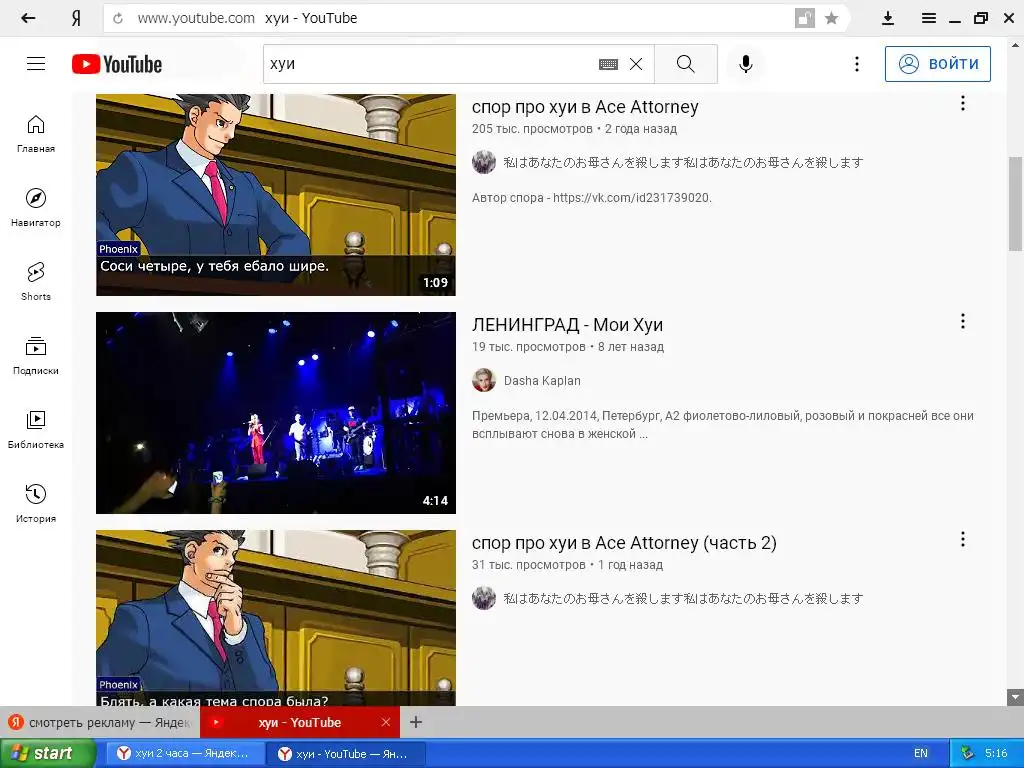Open Главная in the sidebar
The height and width of the screenshot is (768, 1024).
tap(36, 134)
